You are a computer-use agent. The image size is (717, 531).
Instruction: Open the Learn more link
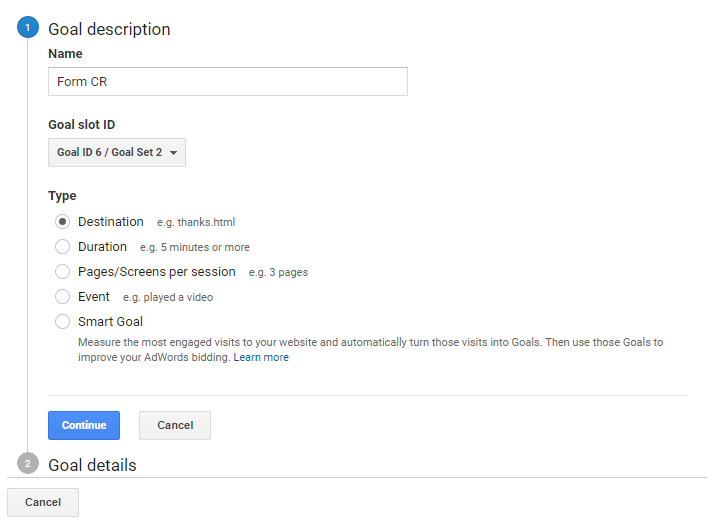point(261,357)
